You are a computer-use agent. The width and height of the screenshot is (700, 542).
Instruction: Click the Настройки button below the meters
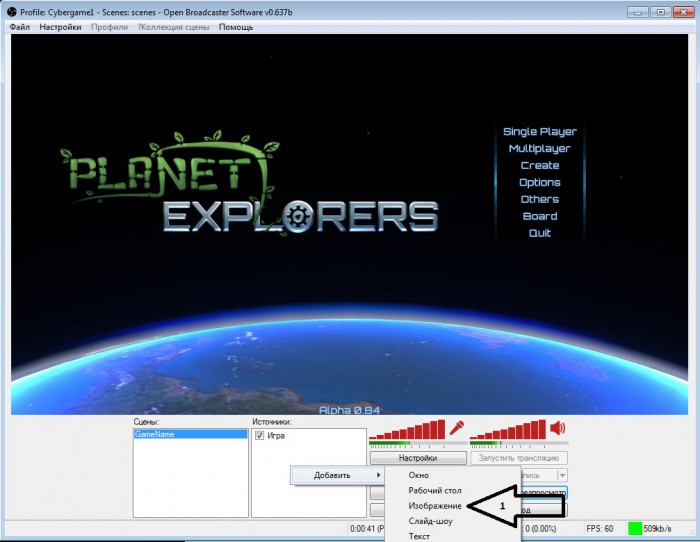point(418,457)
